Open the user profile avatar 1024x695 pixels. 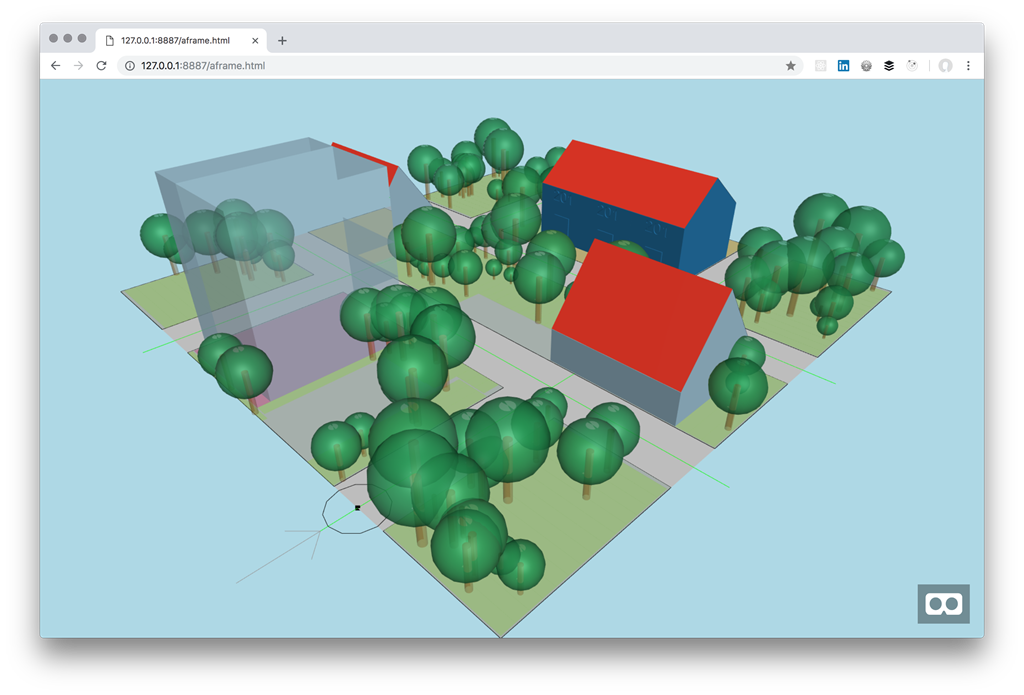945,66
